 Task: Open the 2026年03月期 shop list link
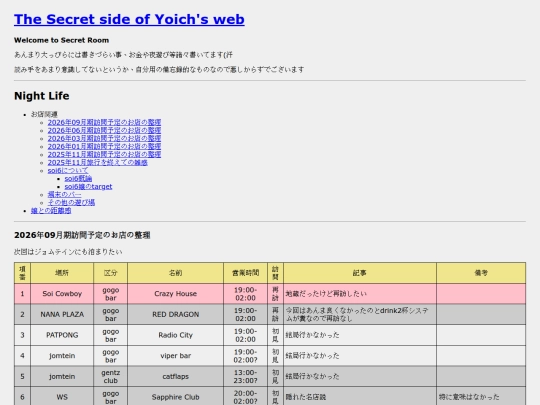(104, 138)
